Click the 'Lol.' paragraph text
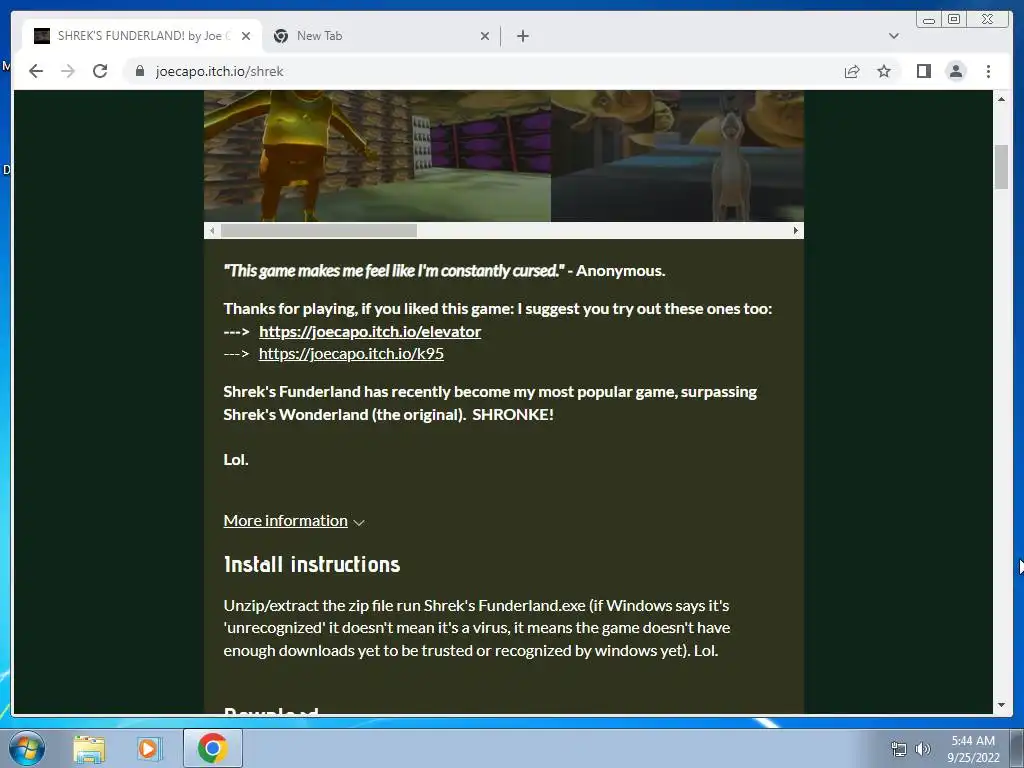This screenshot has height=768, width=1024. click(236, 460)
